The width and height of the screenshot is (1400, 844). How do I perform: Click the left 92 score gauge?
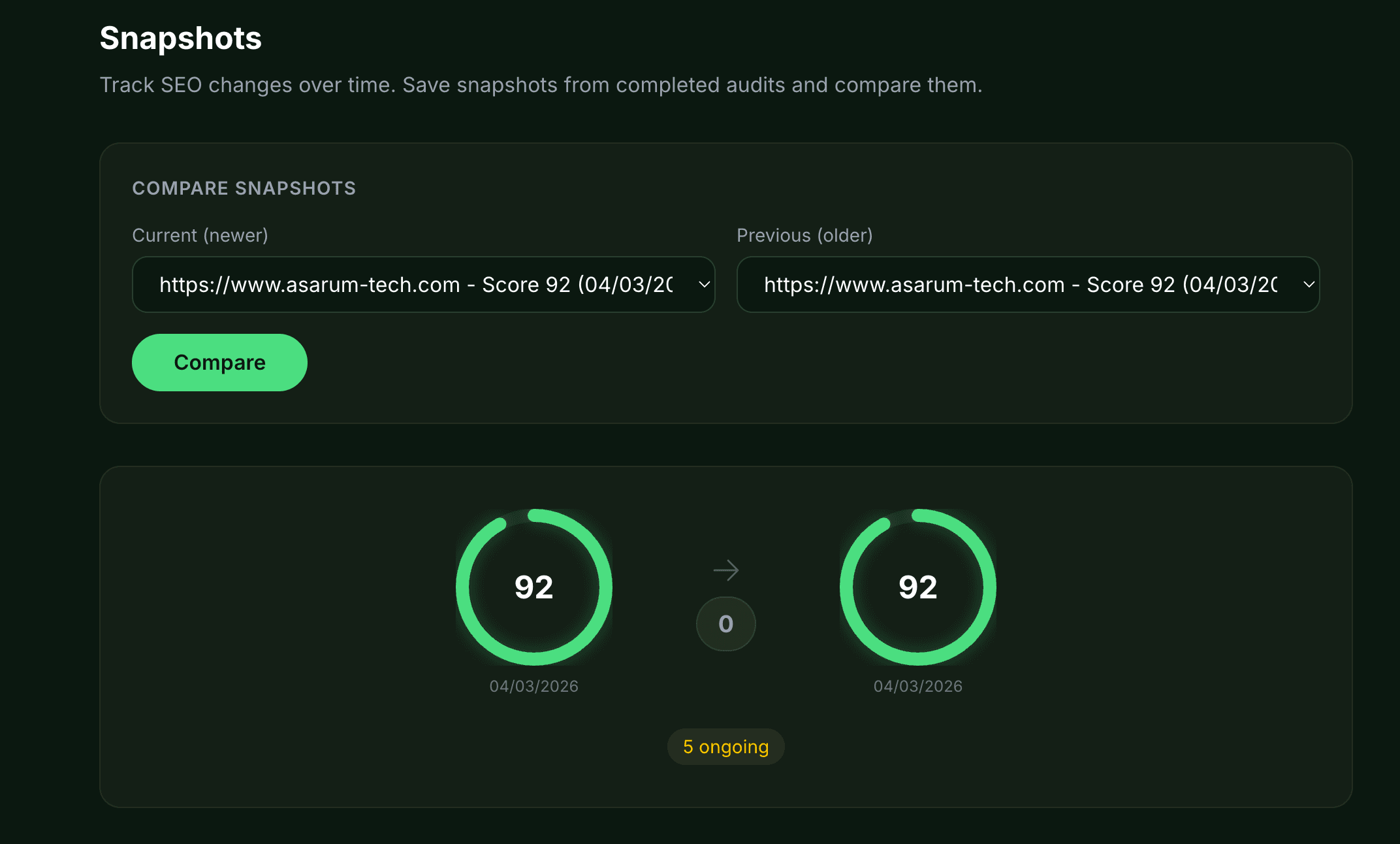pos(534,587)
